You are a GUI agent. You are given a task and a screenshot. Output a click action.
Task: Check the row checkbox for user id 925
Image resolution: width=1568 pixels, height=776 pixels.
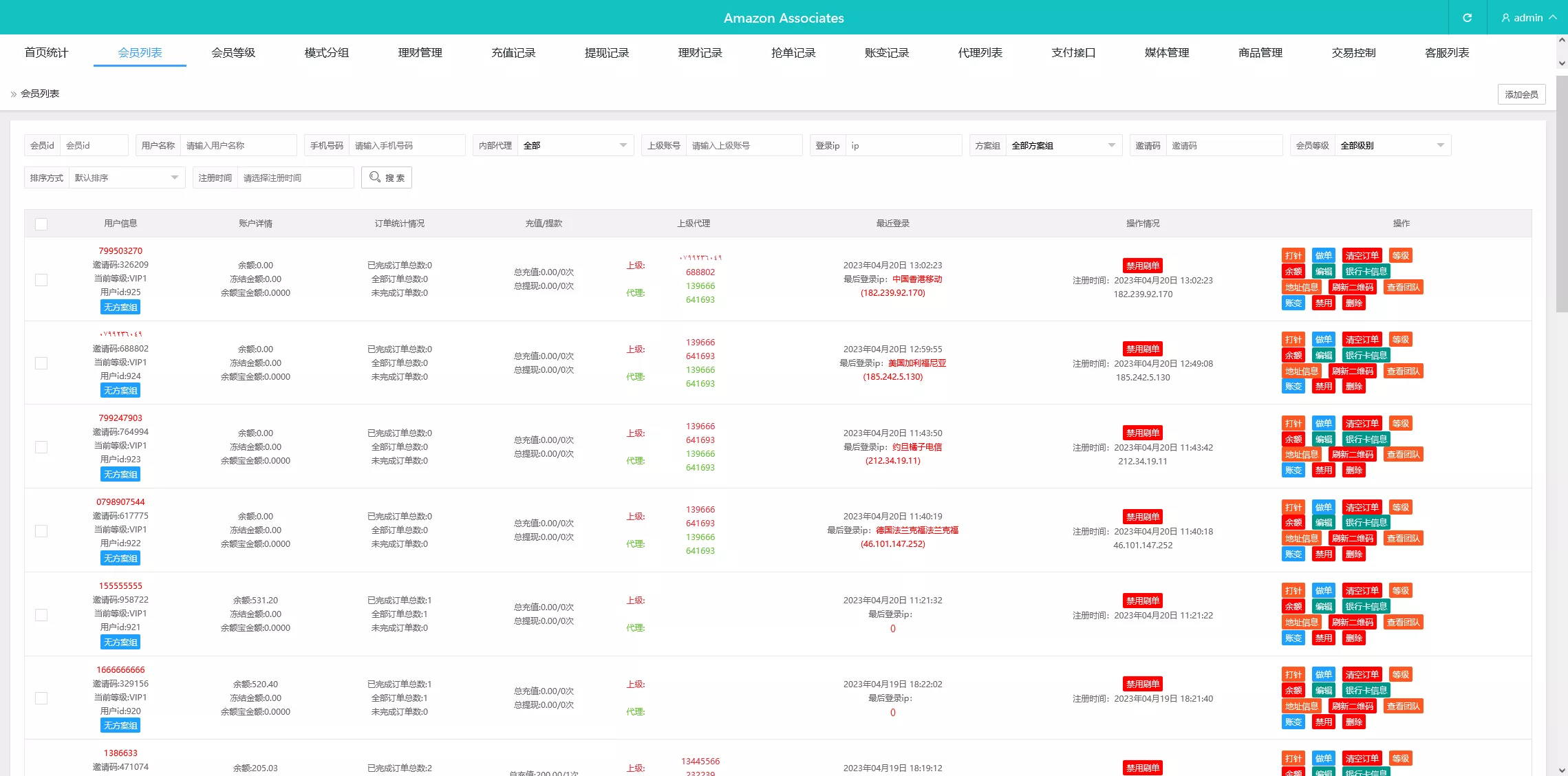pyautogui.click(x=41, y=279)
